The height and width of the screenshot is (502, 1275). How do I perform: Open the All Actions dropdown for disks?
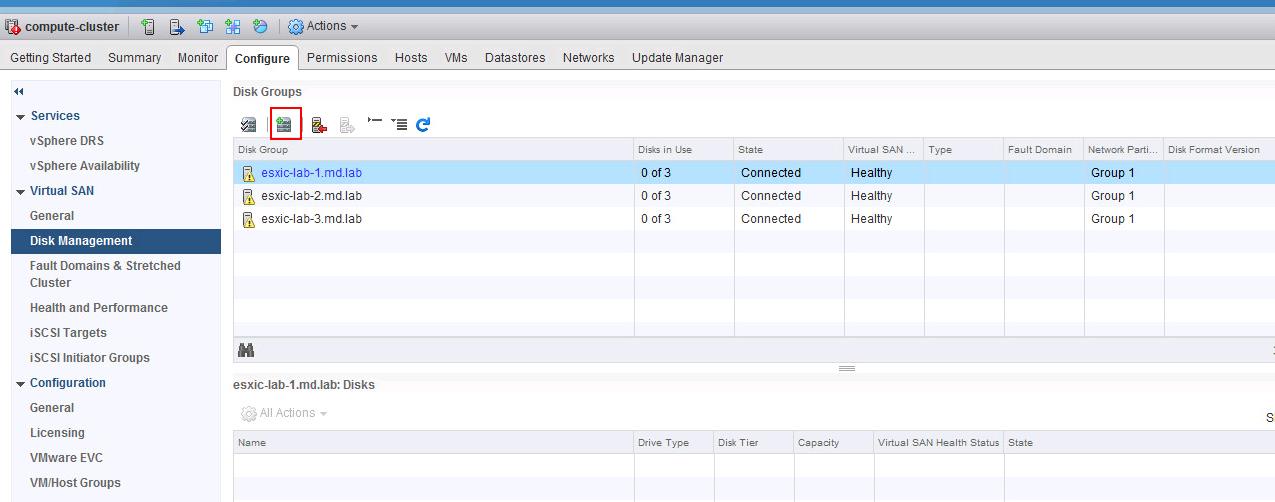tap(284, 413)
